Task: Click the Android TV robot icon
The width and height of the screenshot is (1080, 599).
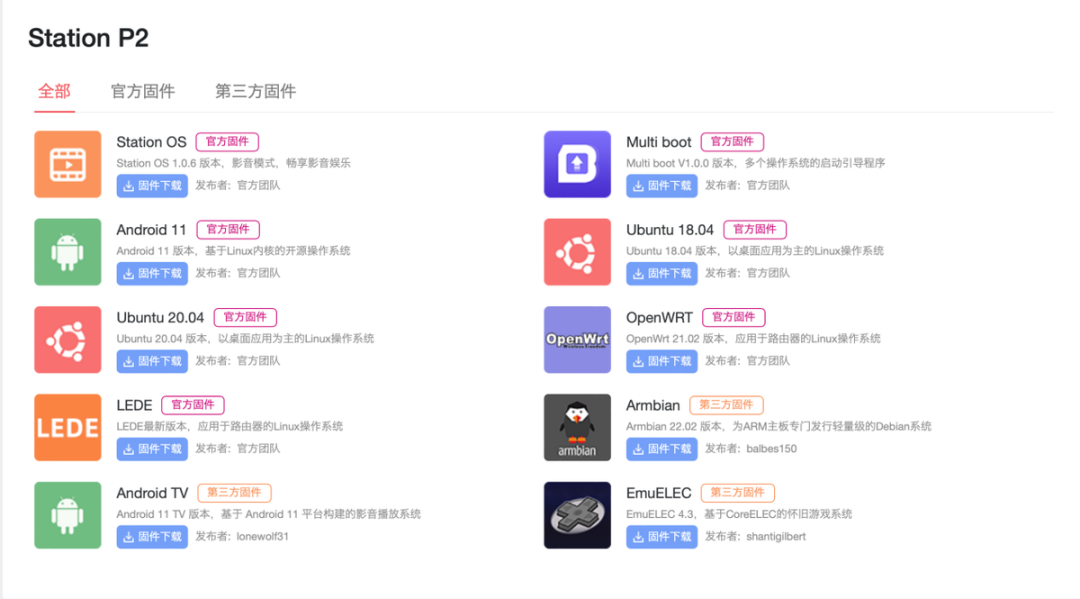Action: pos(67,515)
